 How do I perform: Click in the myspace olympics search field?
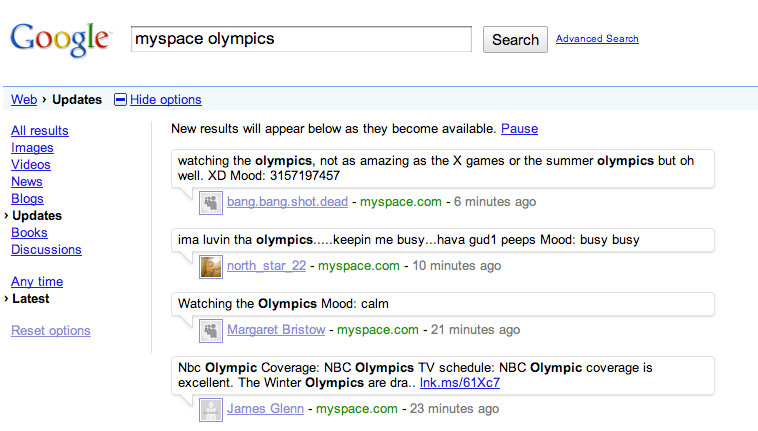tap(301, 39)
